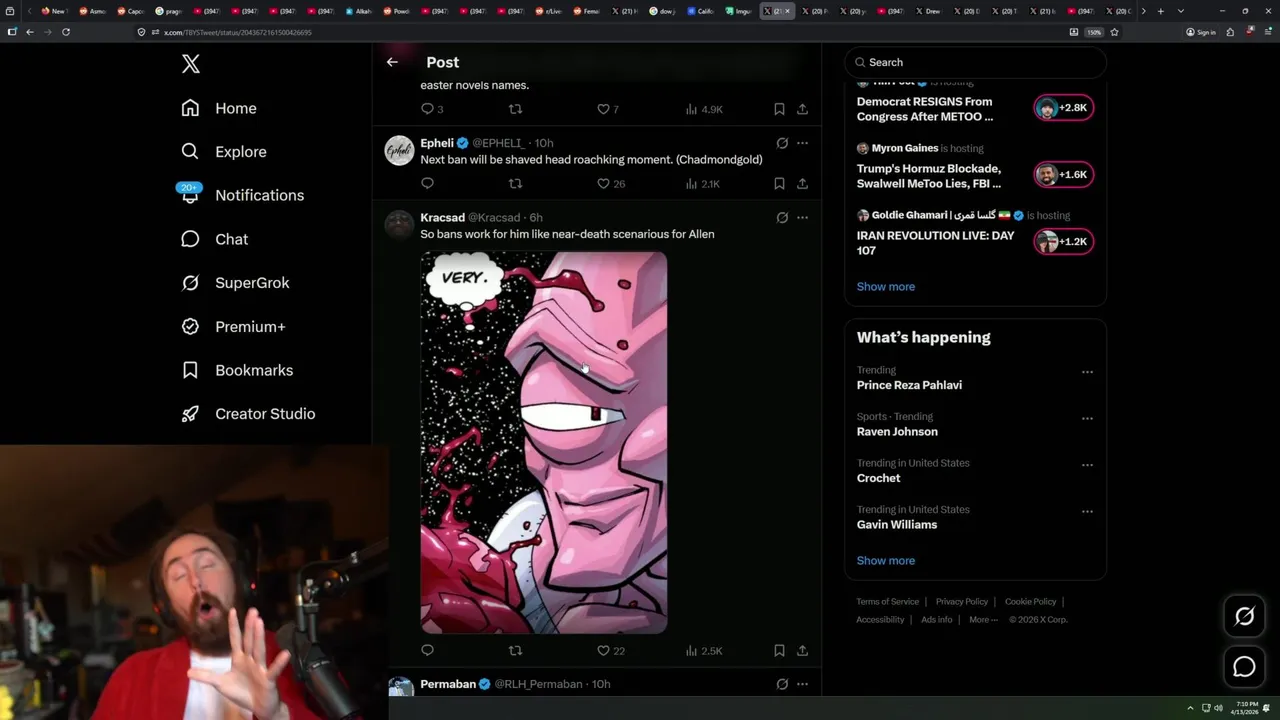Open more options on Kracsad's post
The width and height of the screenshot is (1280, 720).
coord(802,217)
